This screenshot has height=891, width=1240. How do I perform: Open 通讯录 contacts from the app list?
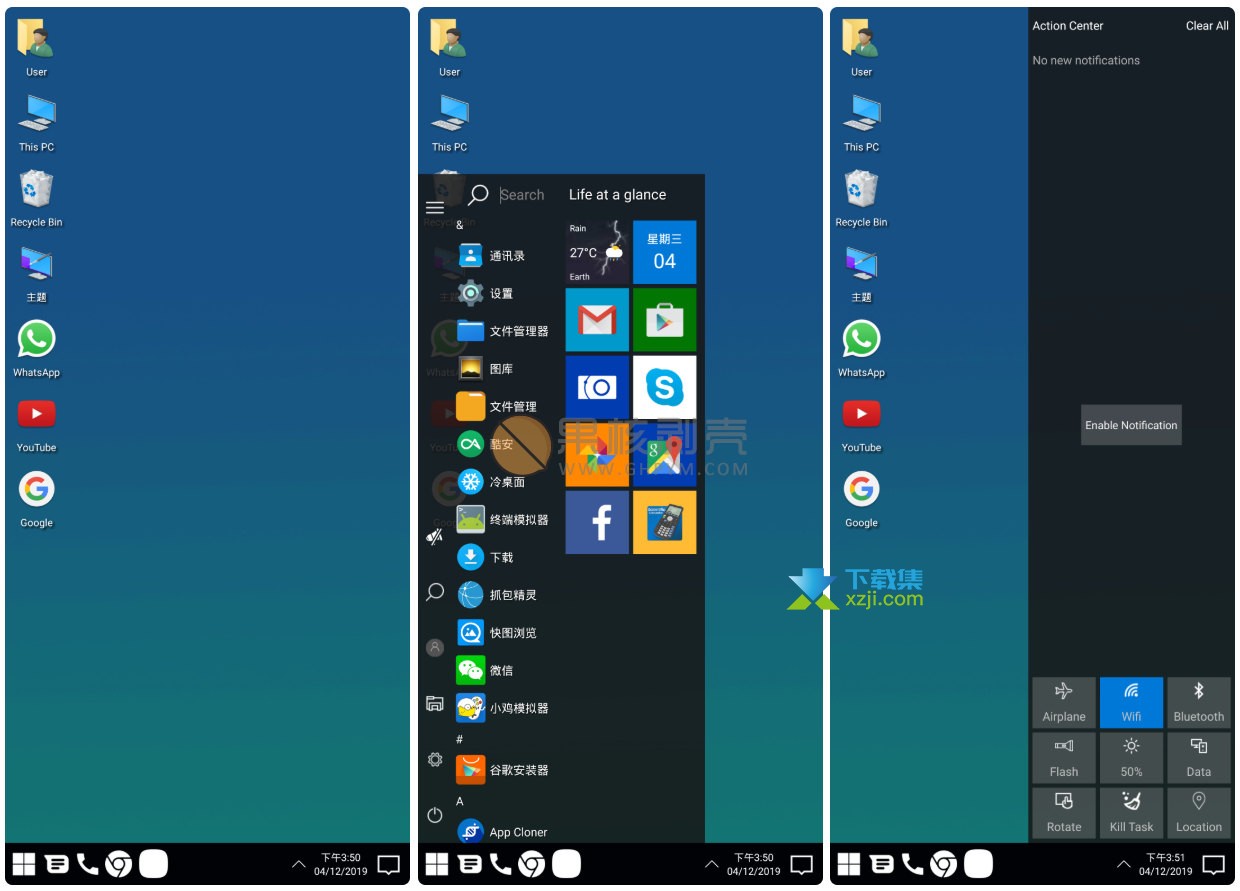pyautogui.click(x=492, y=255)
